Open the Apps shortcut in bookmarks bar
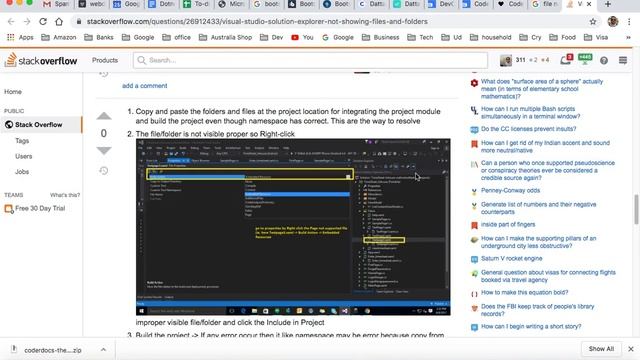Viewport: 640px width, 360px height. [x=20, y=37]
